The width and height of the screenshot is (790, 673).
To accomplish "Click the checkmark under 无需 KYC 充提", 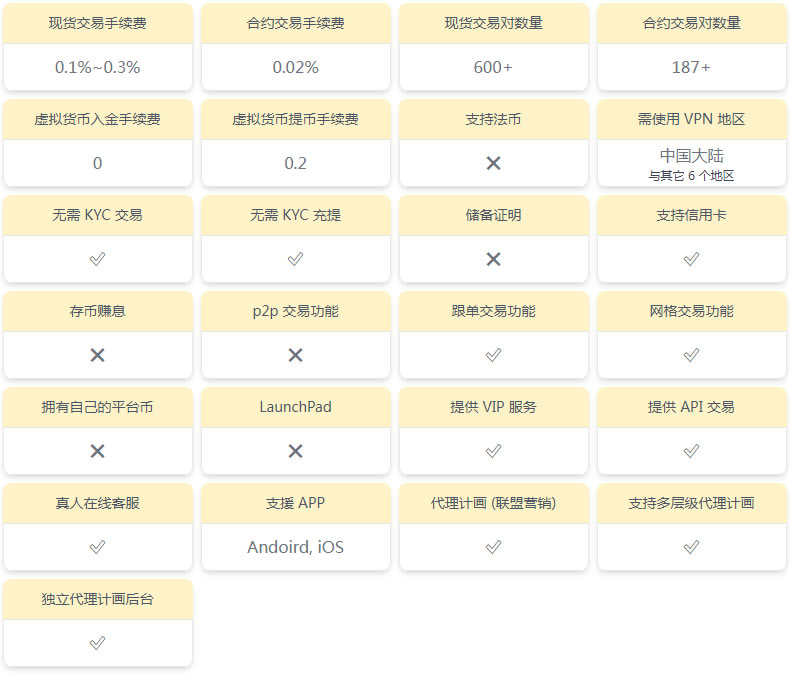I will tap(295, 259).
